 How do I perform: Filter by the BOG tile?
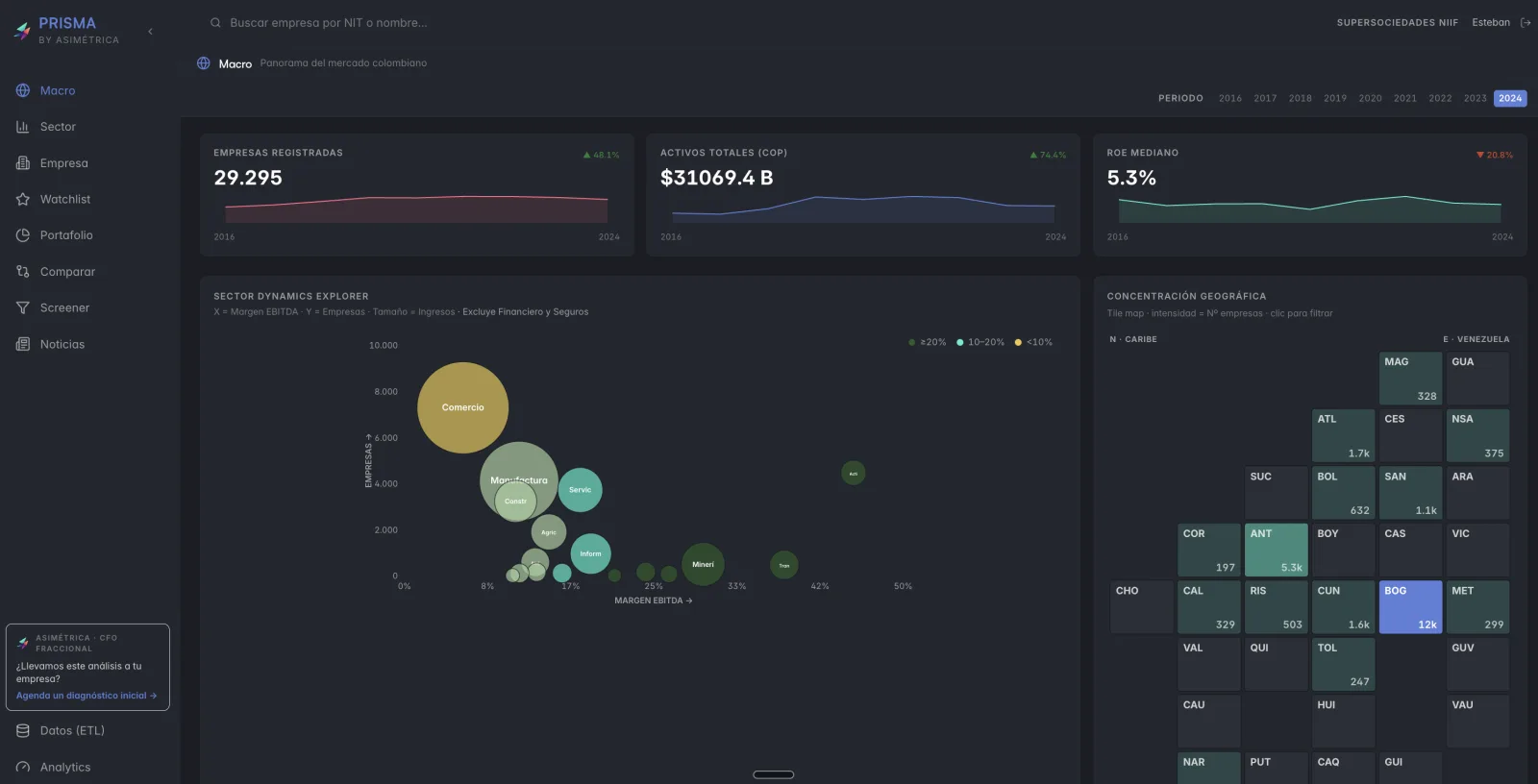coord(1410,607)
